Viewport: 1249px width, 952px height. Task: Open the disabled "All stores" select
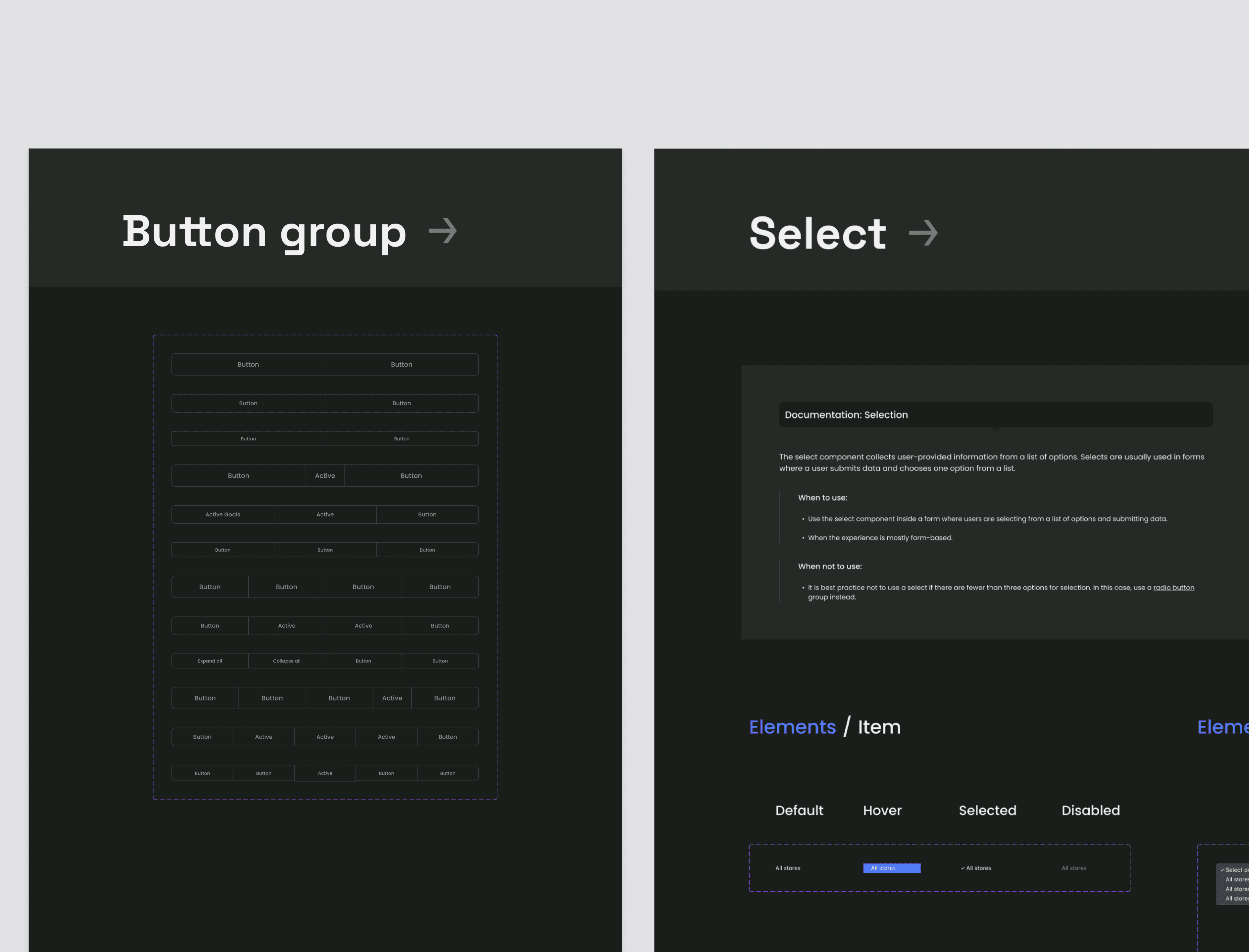point(1073,868)
